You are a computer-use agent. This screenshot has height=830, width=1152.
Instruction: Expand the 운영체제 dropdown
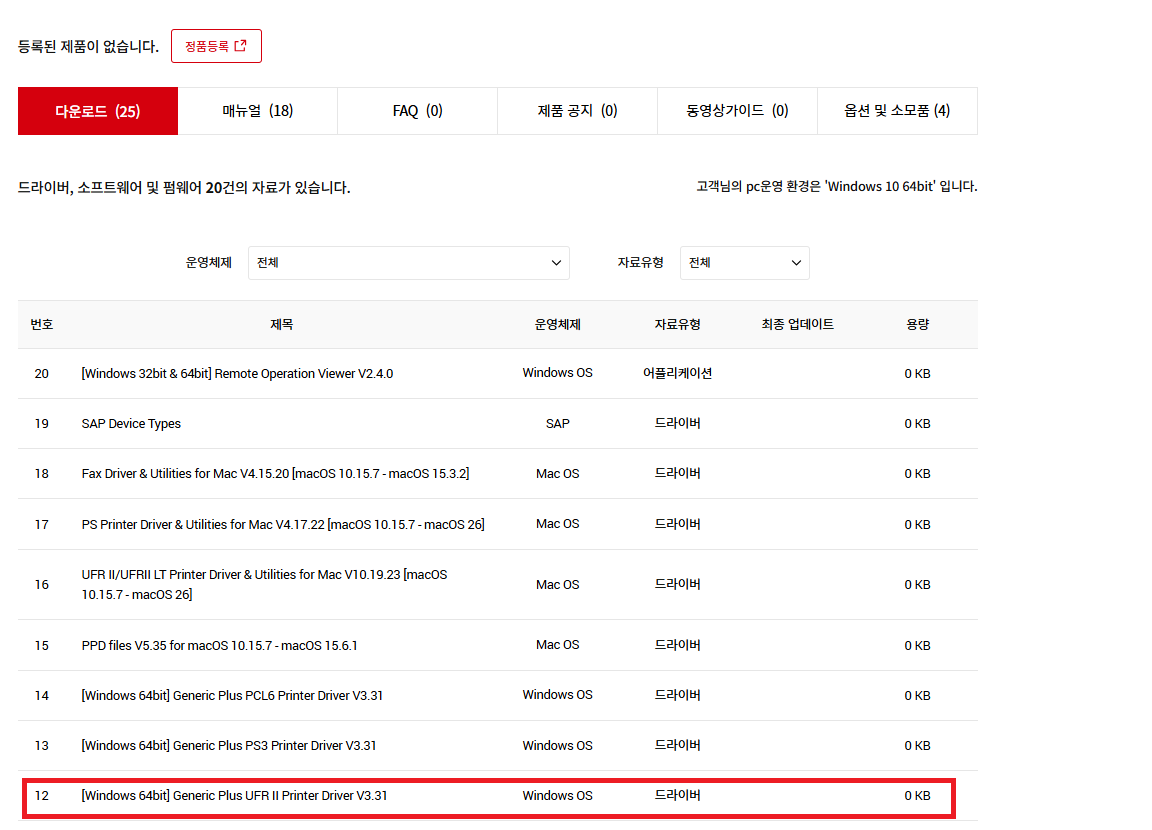point(408,263)
